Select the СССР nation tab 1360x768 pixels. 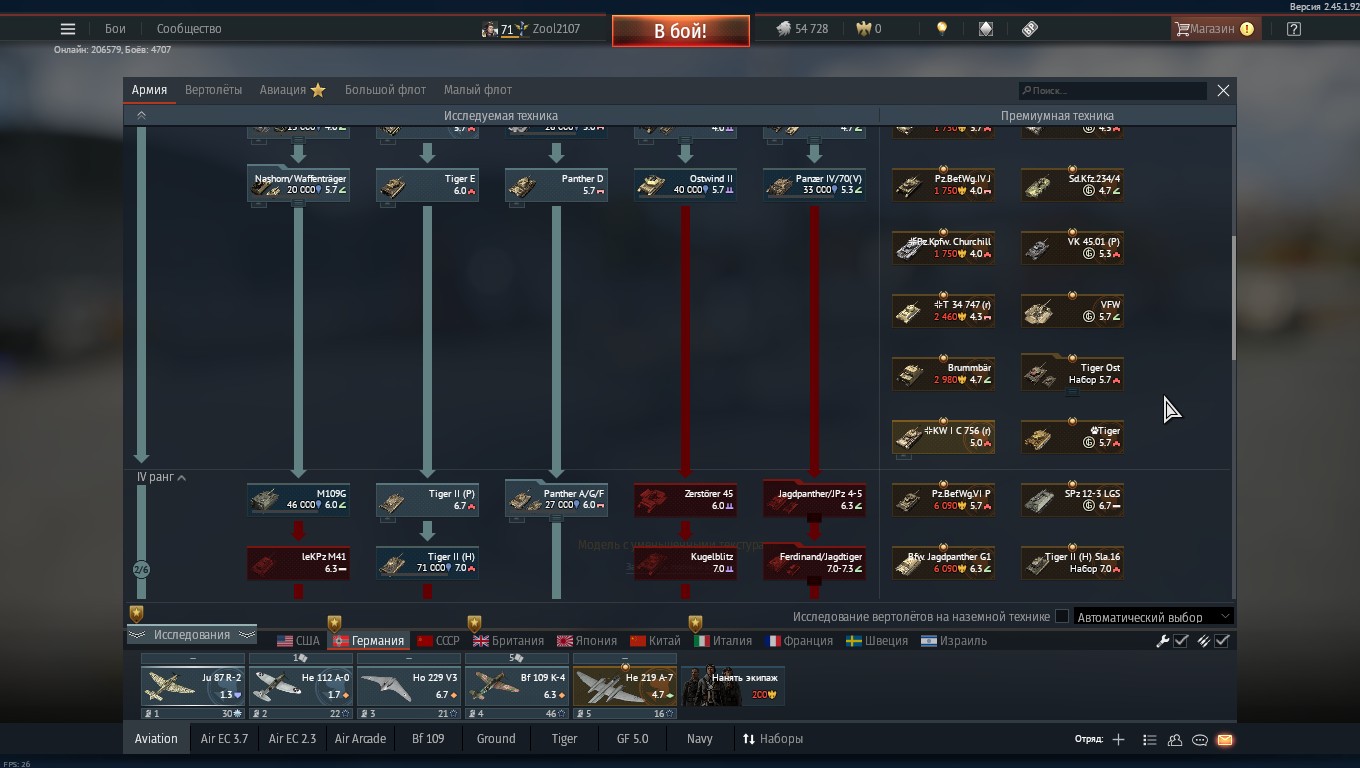438,641
